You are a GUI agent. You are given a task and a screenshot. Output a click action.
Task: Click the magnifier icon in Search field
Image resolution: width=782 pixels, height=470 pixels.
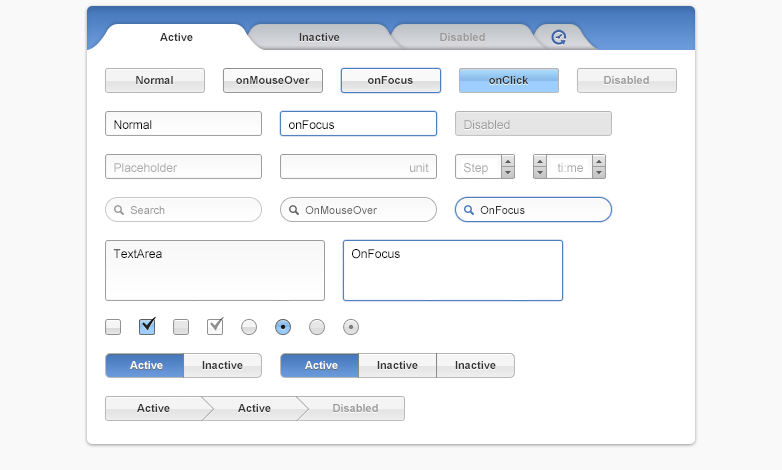(x=119, y=210)
